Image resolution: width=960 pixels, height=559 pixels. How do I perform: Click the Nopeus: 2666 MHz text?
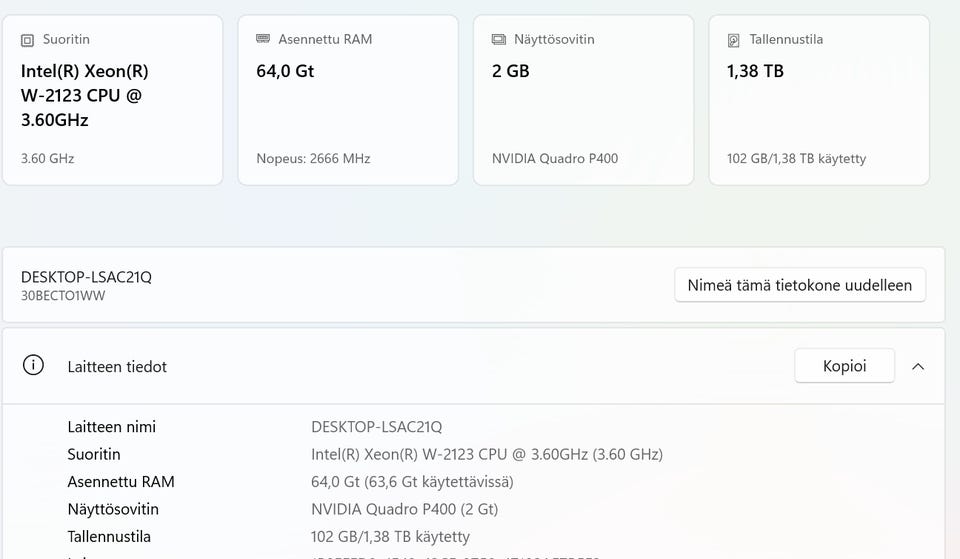click(x=313, y=159)
